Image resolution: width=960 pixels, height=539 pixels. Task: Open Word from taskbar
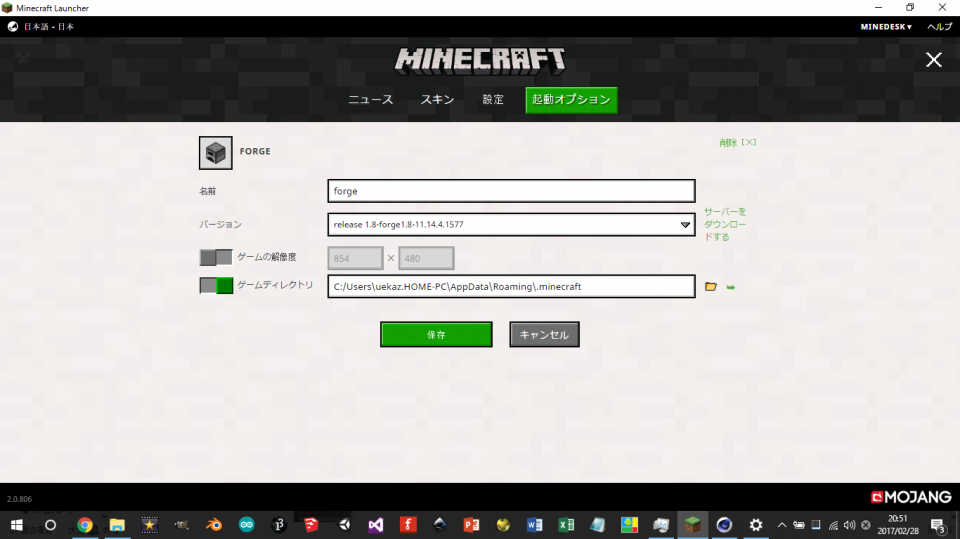click(x=534, y=525)
